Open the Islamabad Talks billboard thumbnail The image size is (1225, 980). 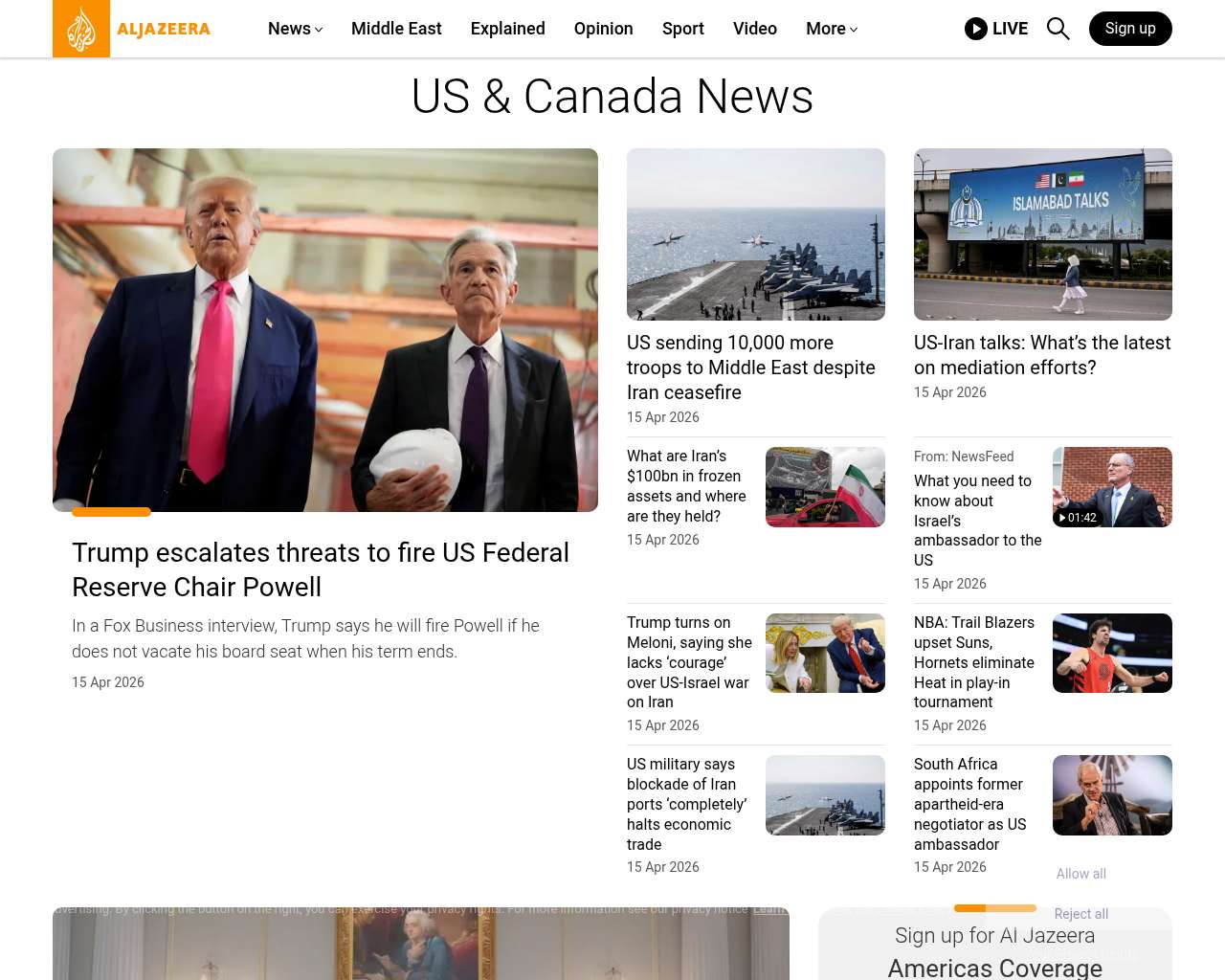[x=1043, y=234]
